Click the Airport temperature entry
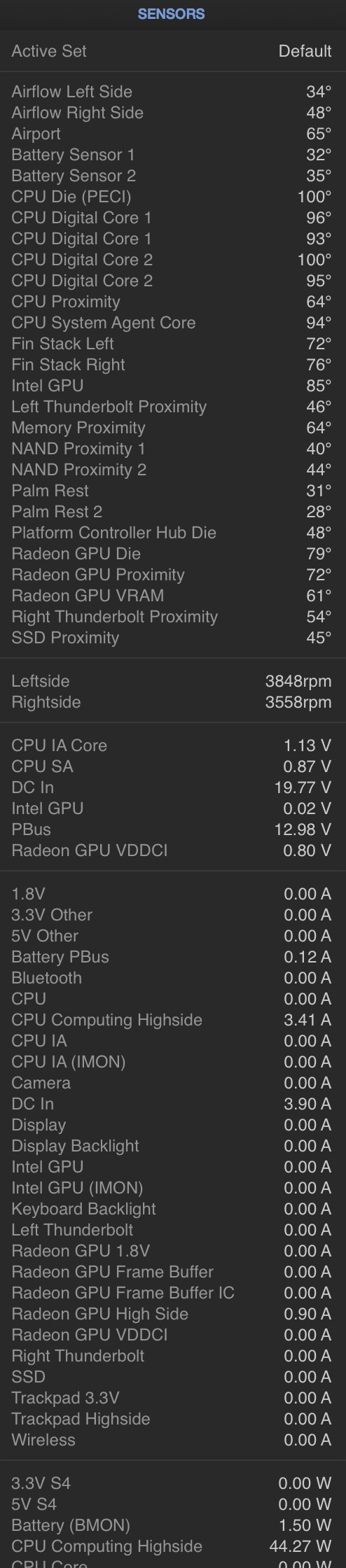Viewport: 346px width, 1568px height. coord(173,134)
